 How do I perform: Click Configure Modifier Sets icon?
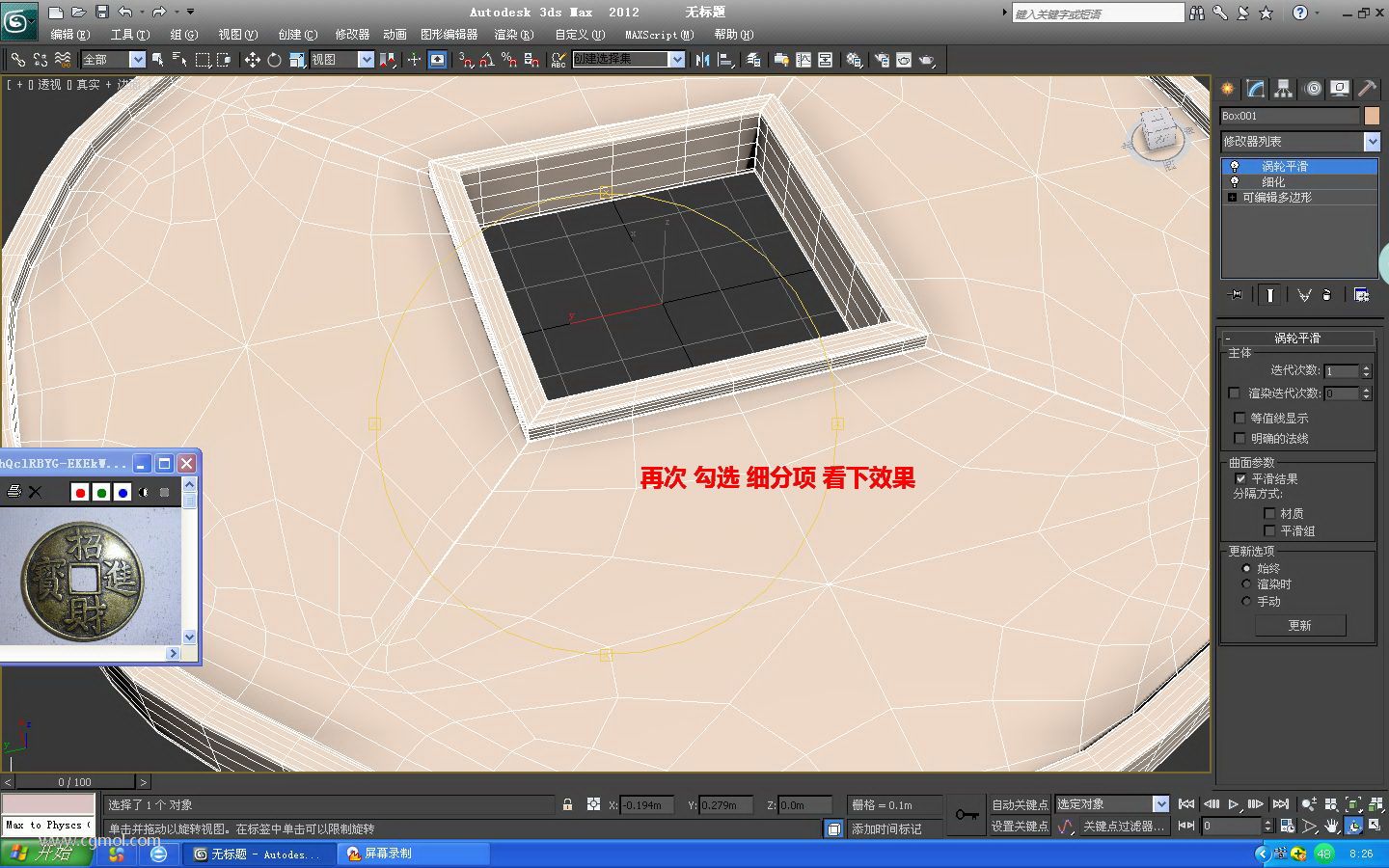pyautogui.click(x=1361, y=295)
